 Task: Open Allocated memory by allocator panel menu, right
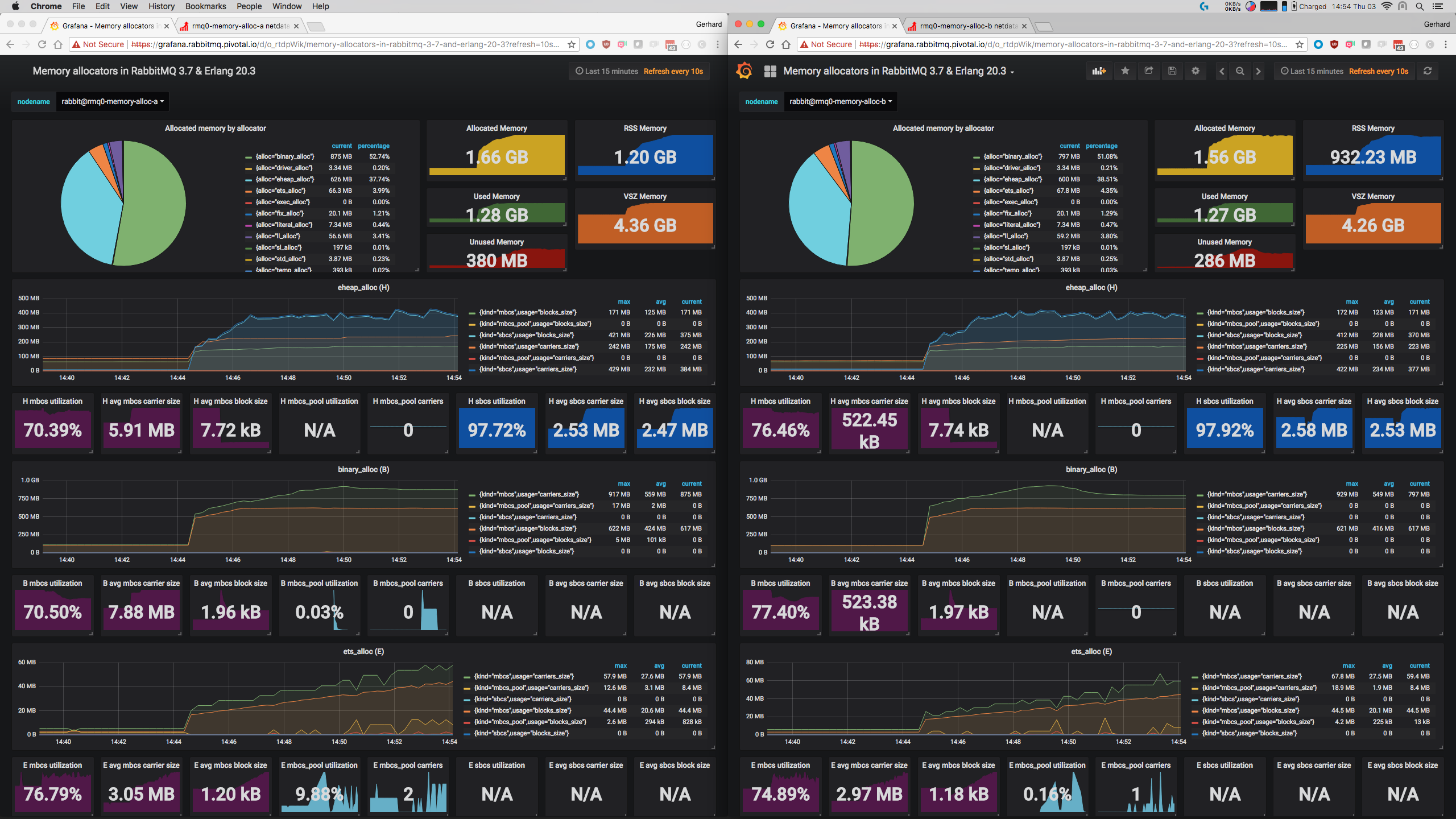(944, 128)
